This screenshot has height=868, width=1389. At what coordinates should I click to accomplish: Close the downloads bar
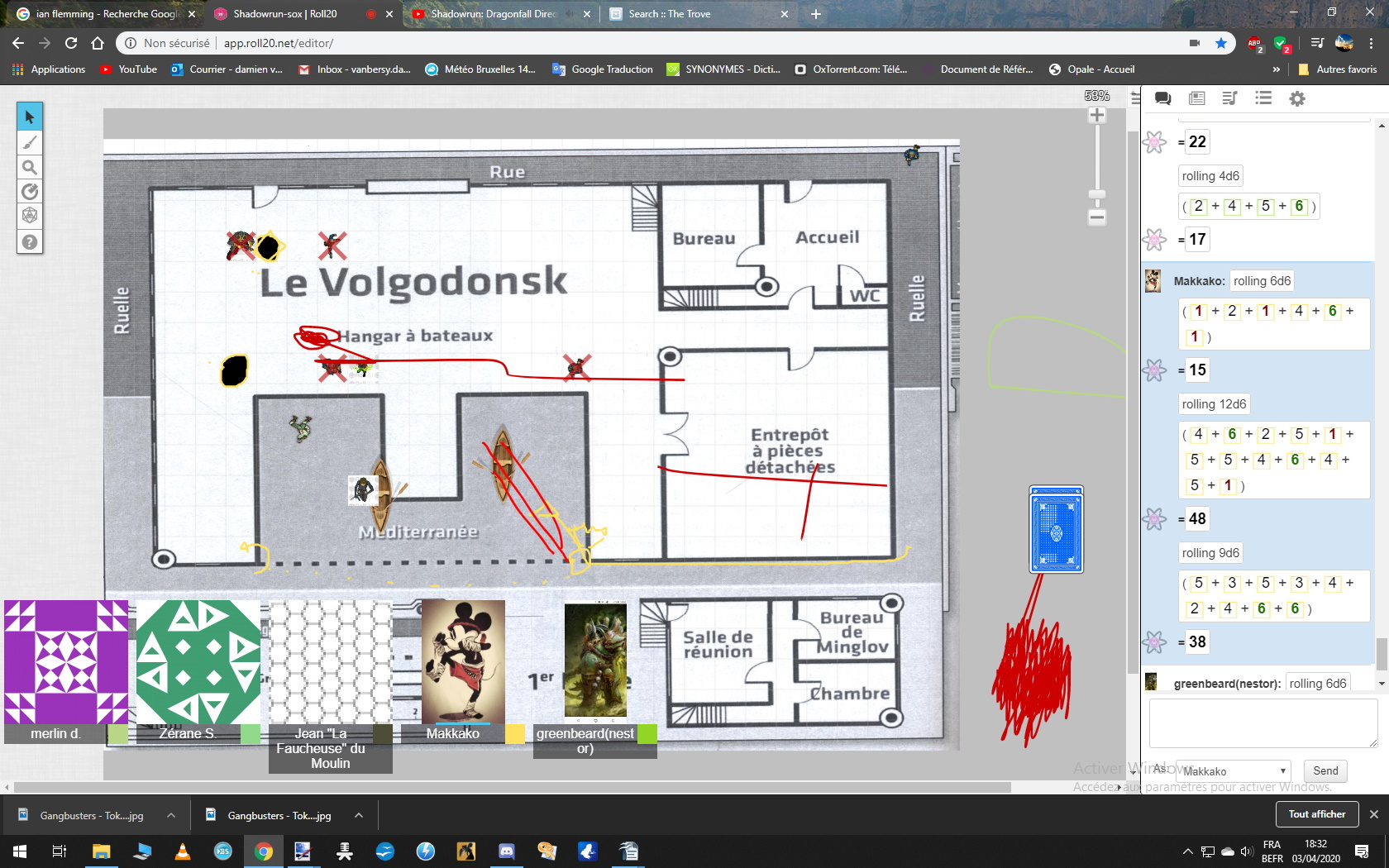point(1374,814)
